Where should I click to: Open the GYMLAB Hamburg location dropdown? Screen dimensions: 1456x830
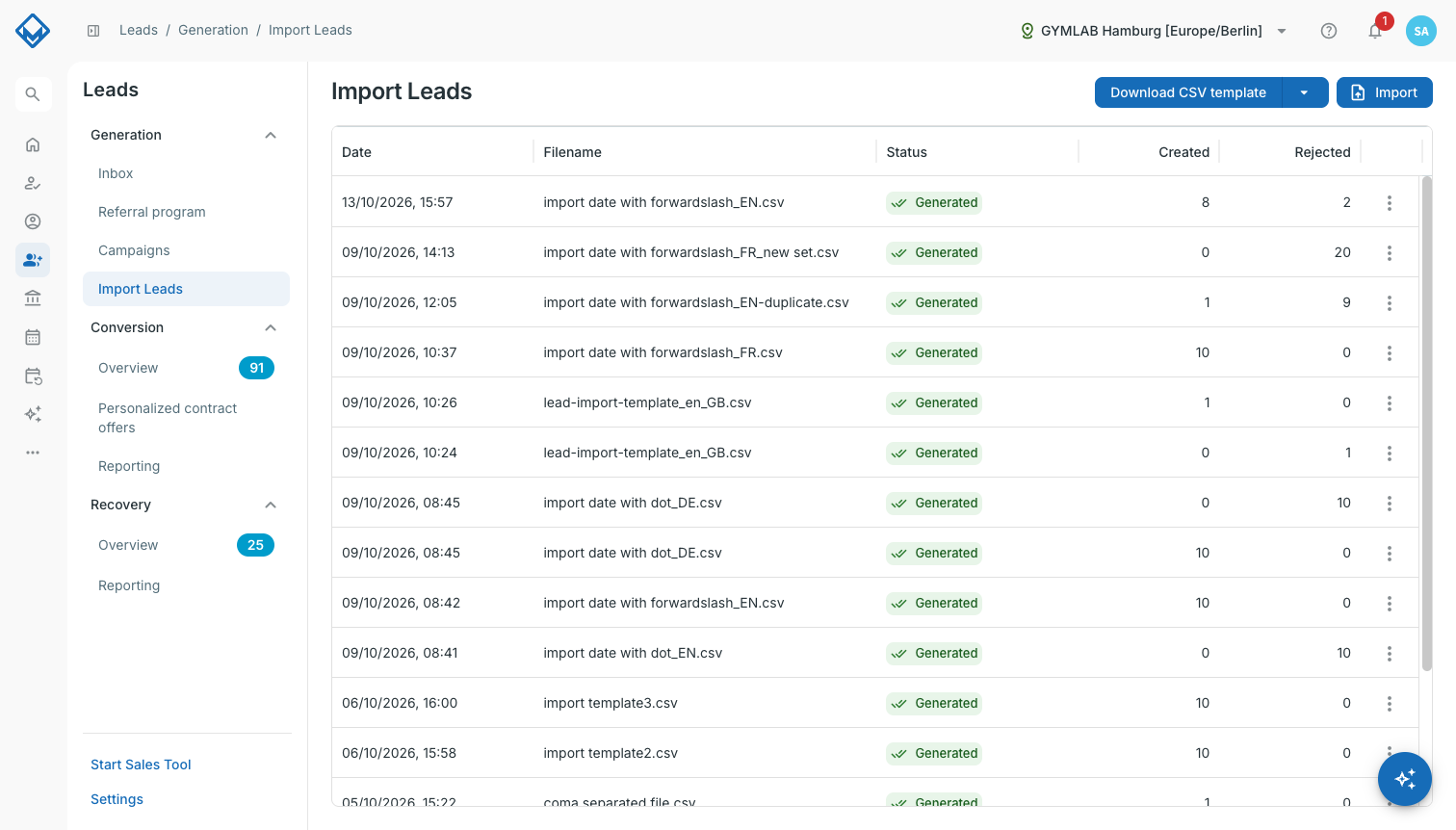[x=1154, y=31]
